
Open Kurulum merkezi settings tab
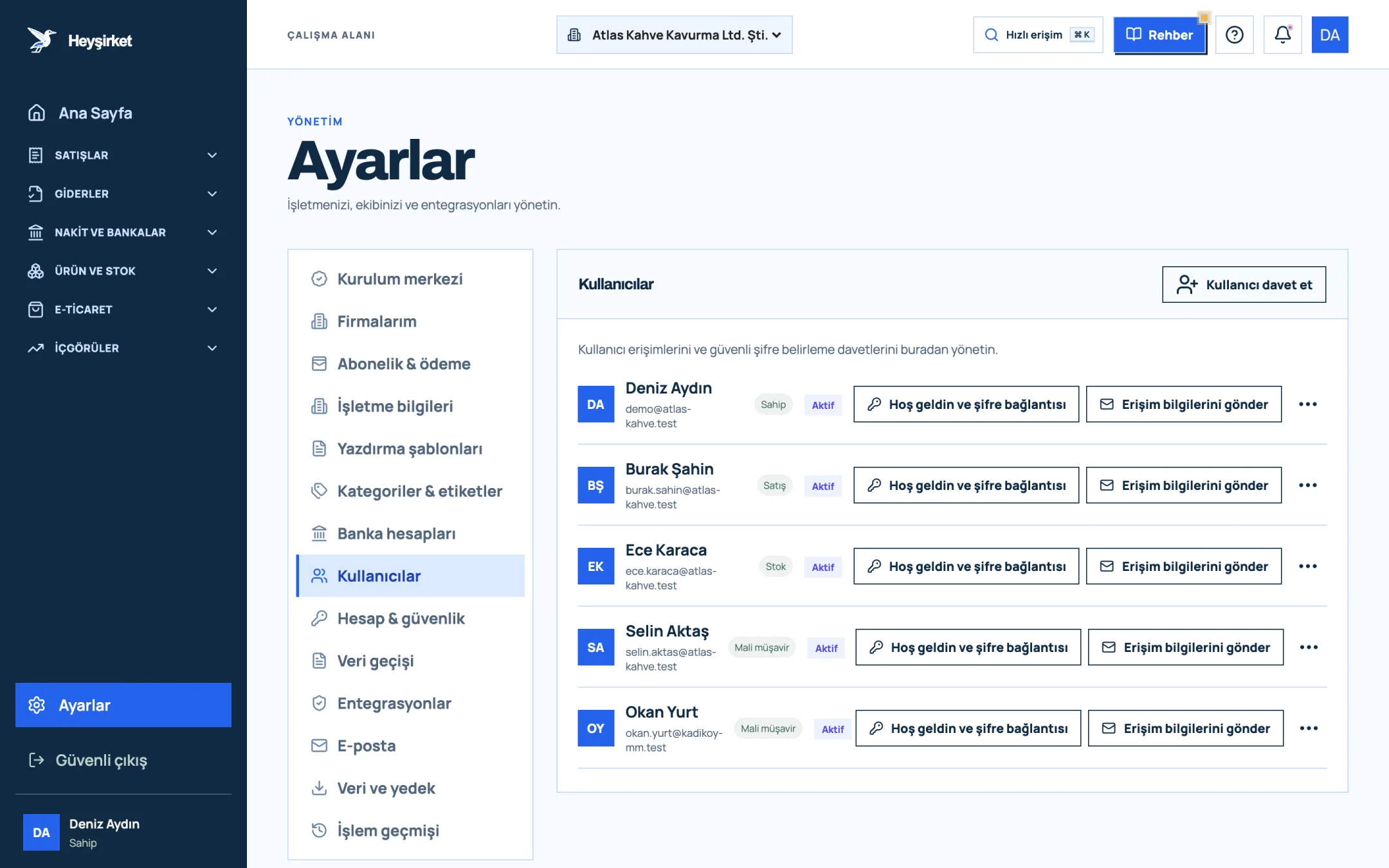[410, 279]
